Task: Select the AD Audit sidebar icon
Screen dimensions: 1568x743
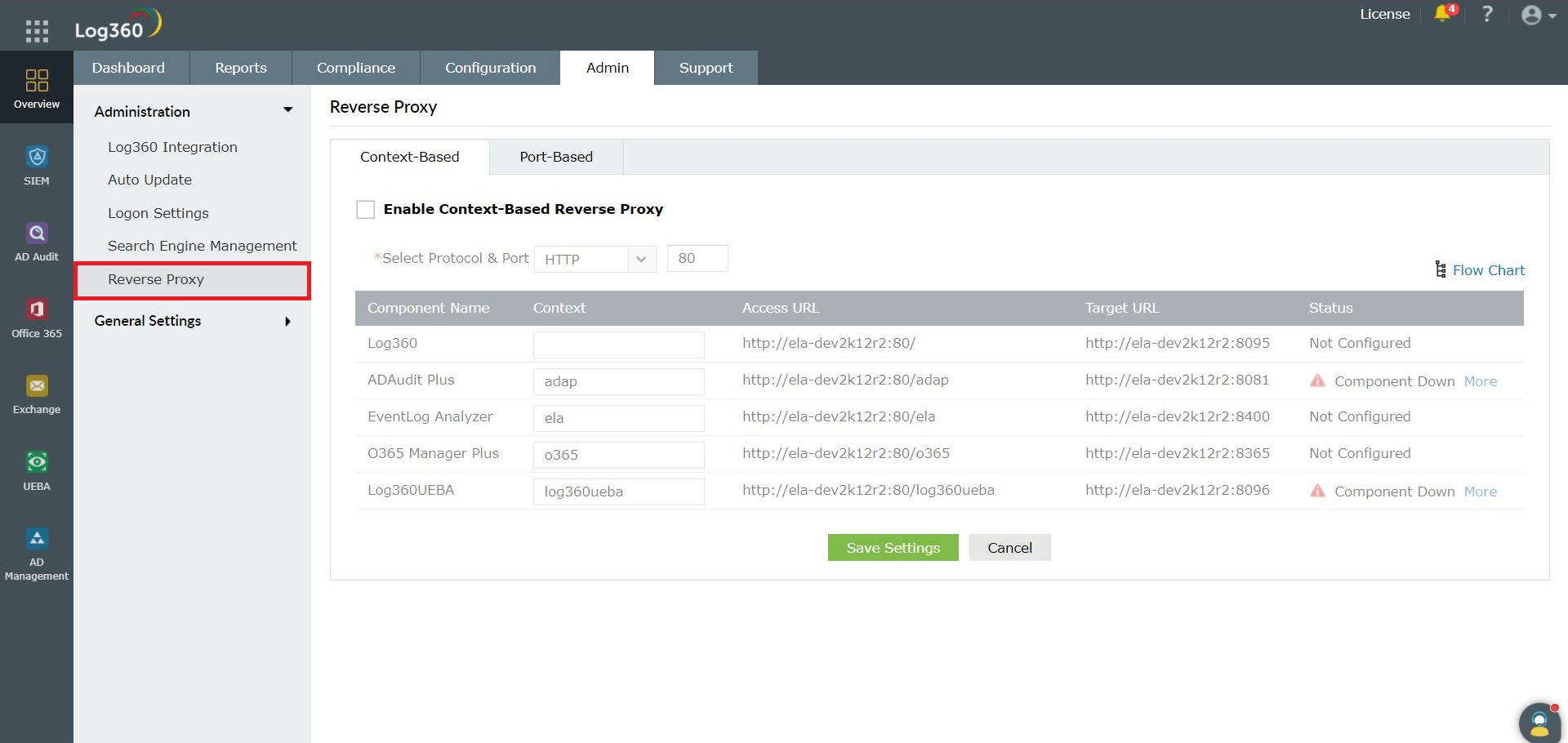Action: (x=37, y=238)
